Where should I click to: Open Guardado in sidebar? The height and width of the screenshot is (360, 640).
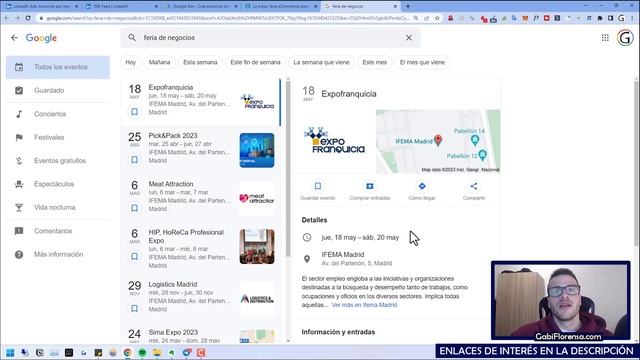[x=58, y=90]
